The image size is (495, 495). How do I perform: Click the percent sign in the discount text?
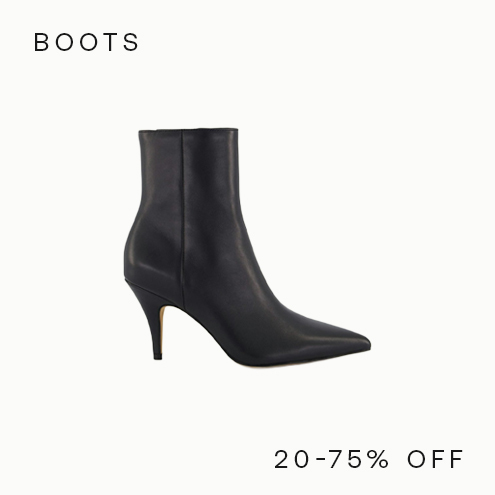click(x=379, y=459)
